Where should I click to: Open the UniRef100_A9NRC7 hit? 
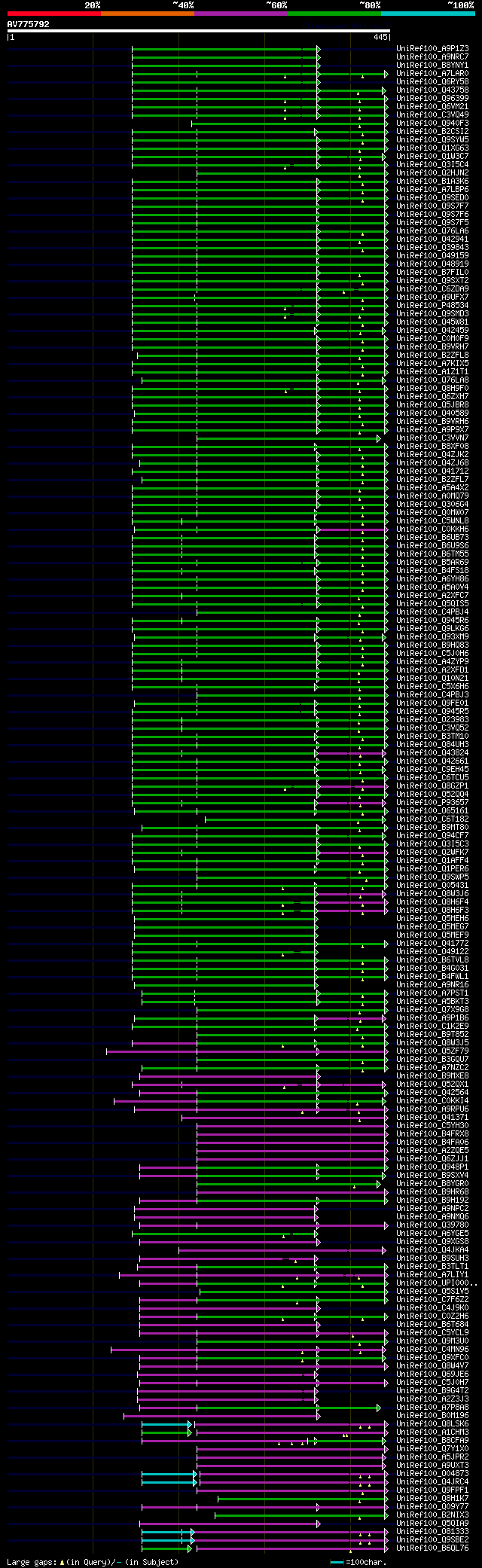point(432,56)
